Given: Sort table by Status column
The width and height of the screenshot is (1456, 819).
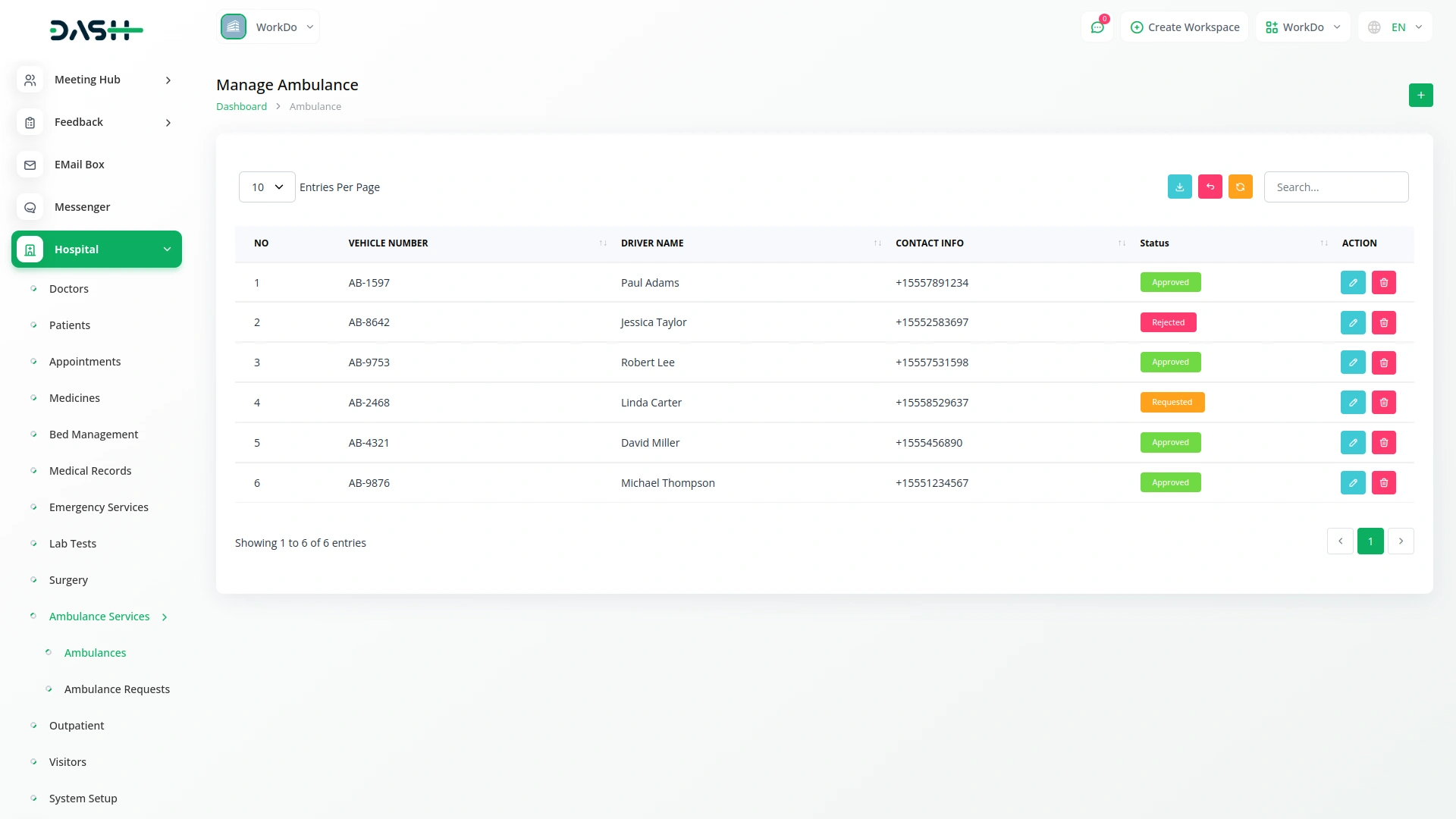Looking at the screenshot, I should [1323, 243].
